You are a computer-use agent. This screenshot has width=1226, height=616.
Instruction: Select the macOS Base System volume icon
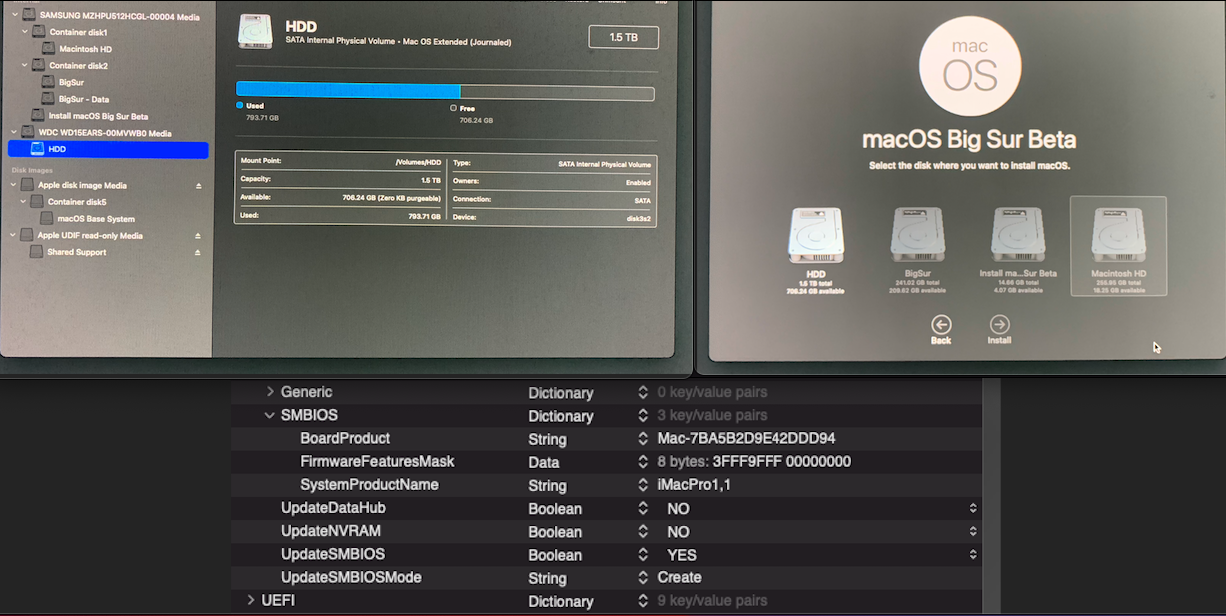pyautogui.click(x=48, y=218)
